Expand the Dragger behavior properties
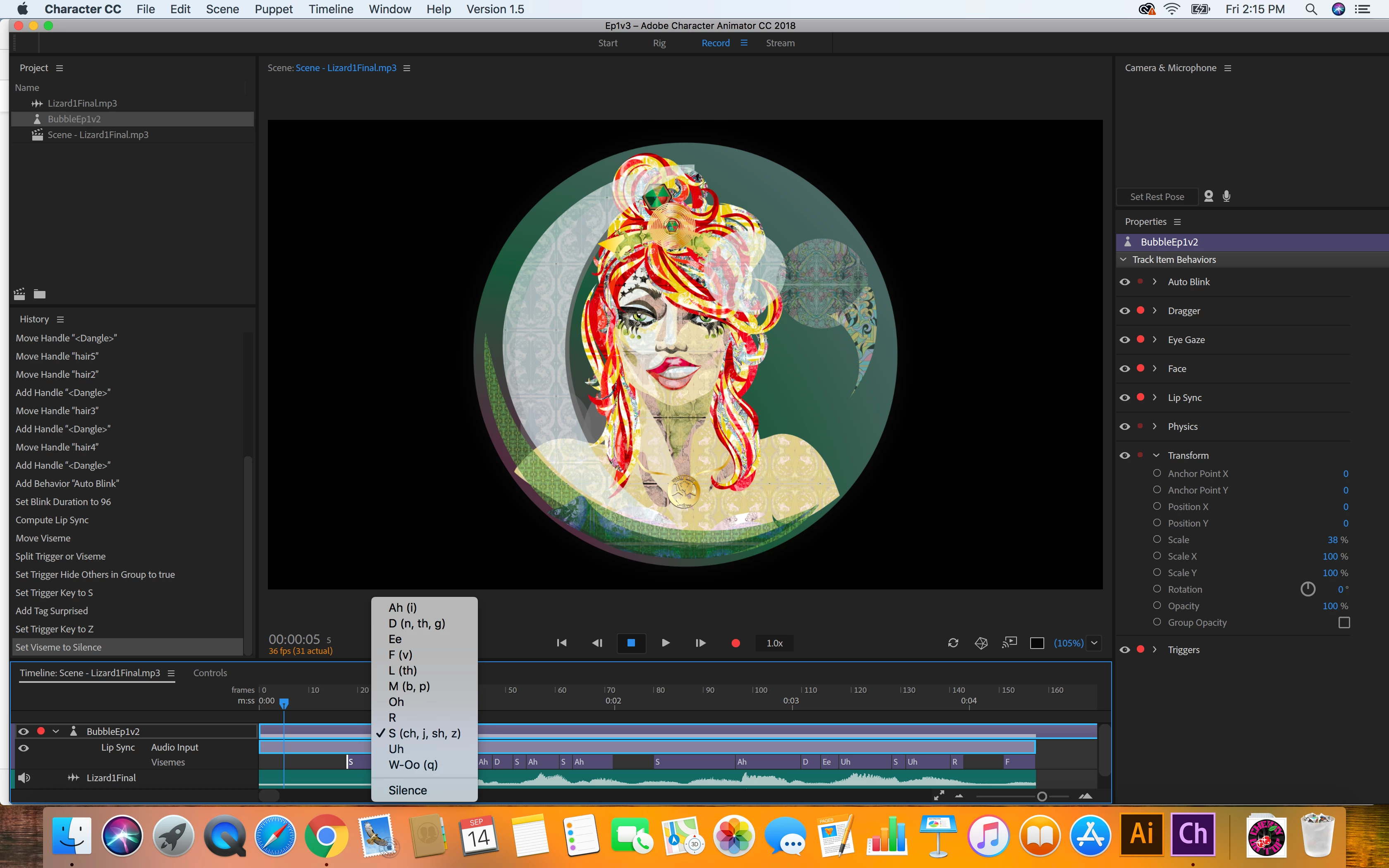 [1155, 310]
